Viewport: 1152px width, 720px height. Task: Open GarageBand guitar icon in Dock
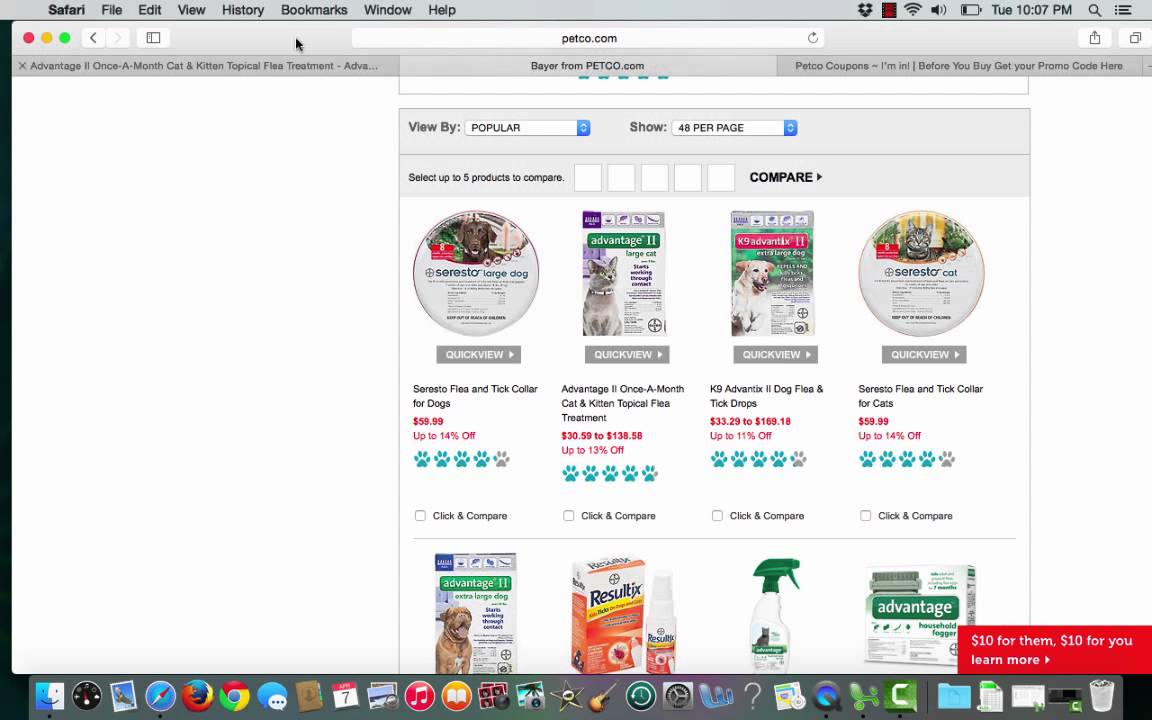coord(604,696)
